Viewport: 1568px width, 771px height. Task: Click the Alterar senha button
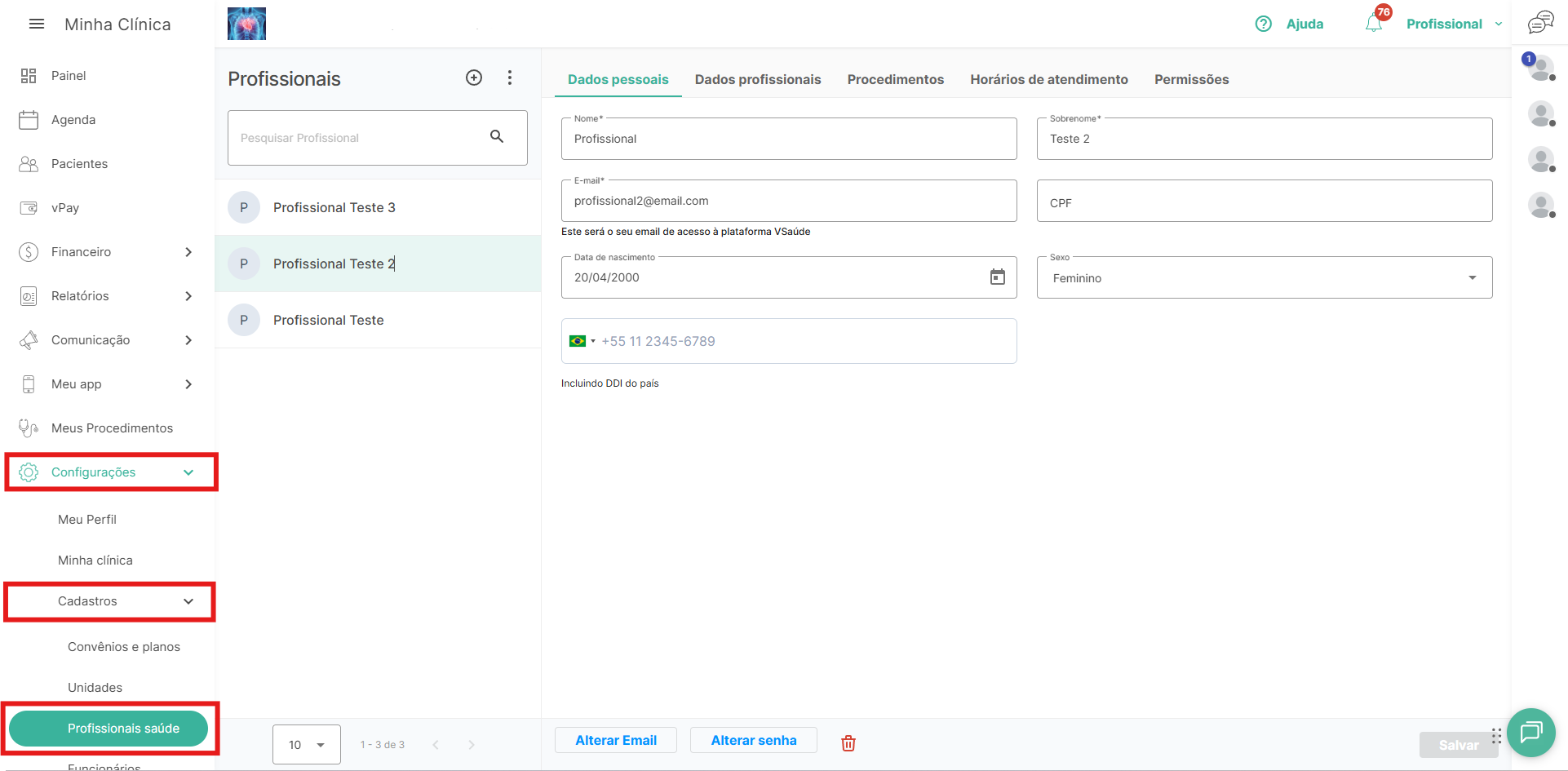(x=753, y=740)
